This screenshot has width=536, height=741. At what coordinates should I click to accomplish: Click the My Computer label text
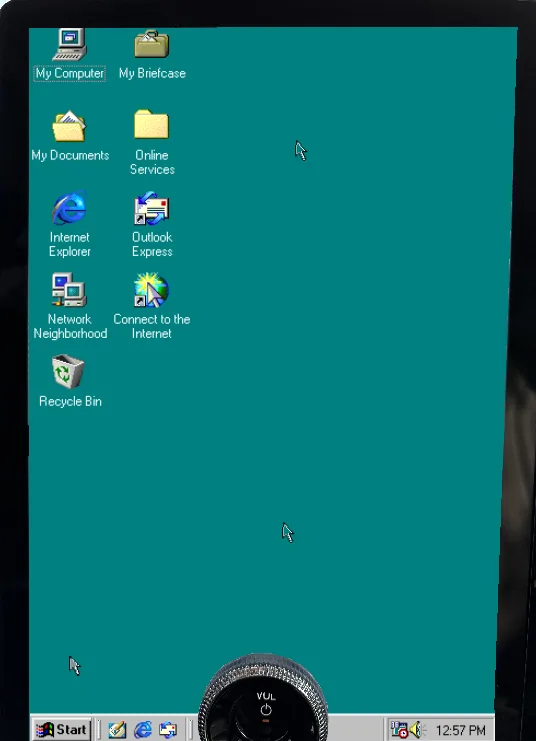(69, 73)
